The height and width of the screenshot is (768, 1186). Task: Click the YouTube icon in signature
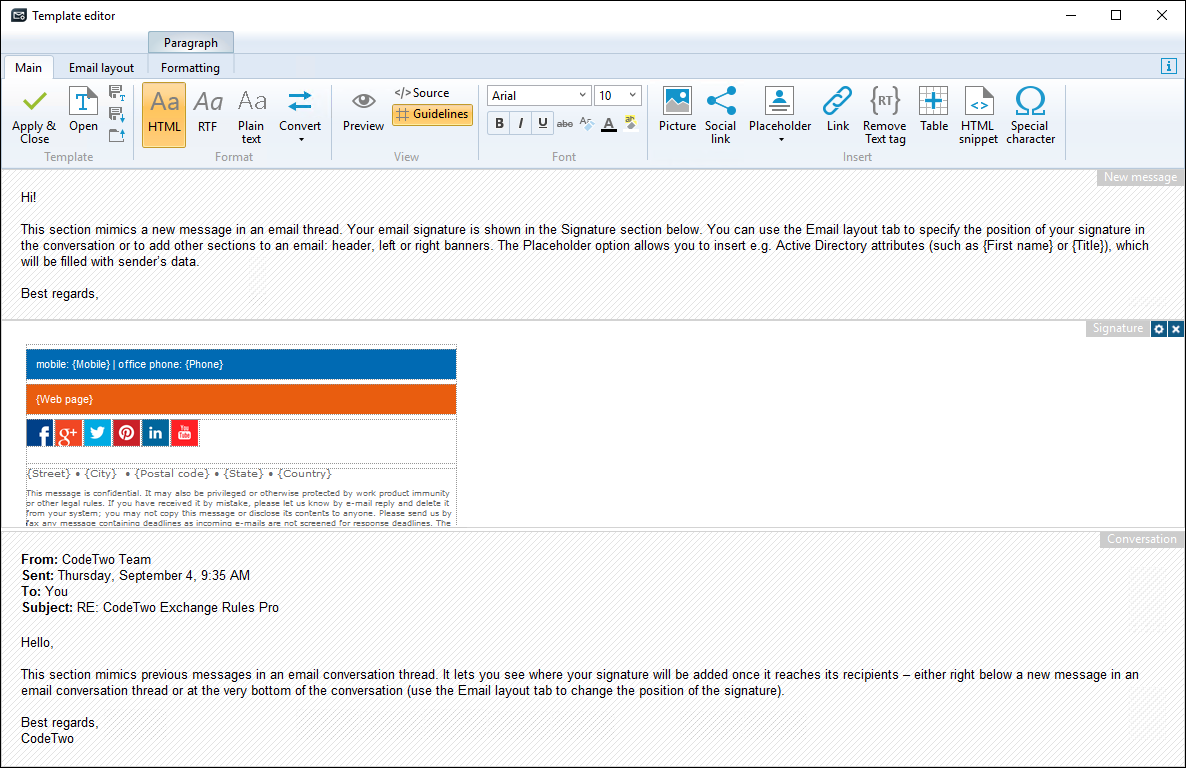pyautogui.click(x=185, y=433)
